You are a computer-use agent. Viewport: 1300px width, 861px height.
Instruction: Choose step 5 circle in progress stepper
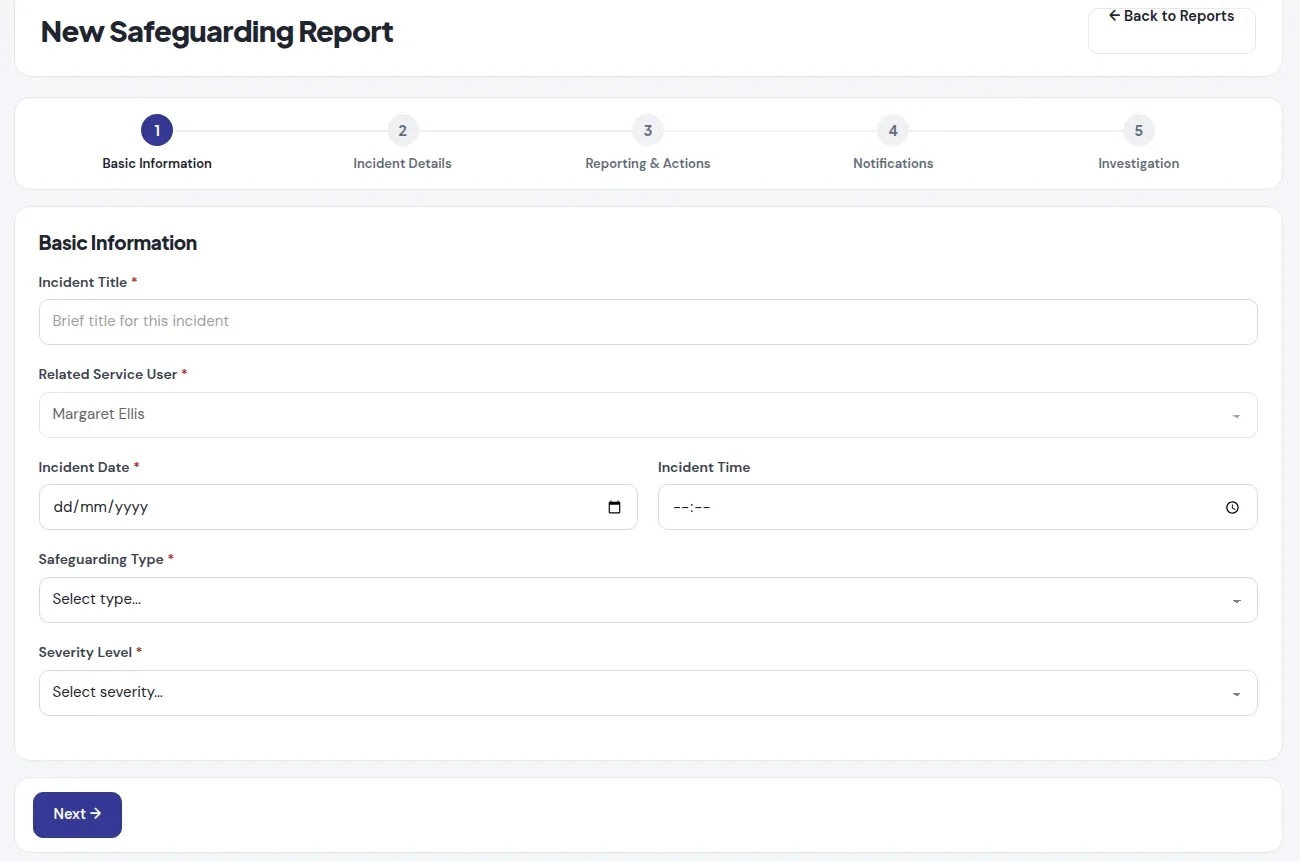(x=1138, y=130)
